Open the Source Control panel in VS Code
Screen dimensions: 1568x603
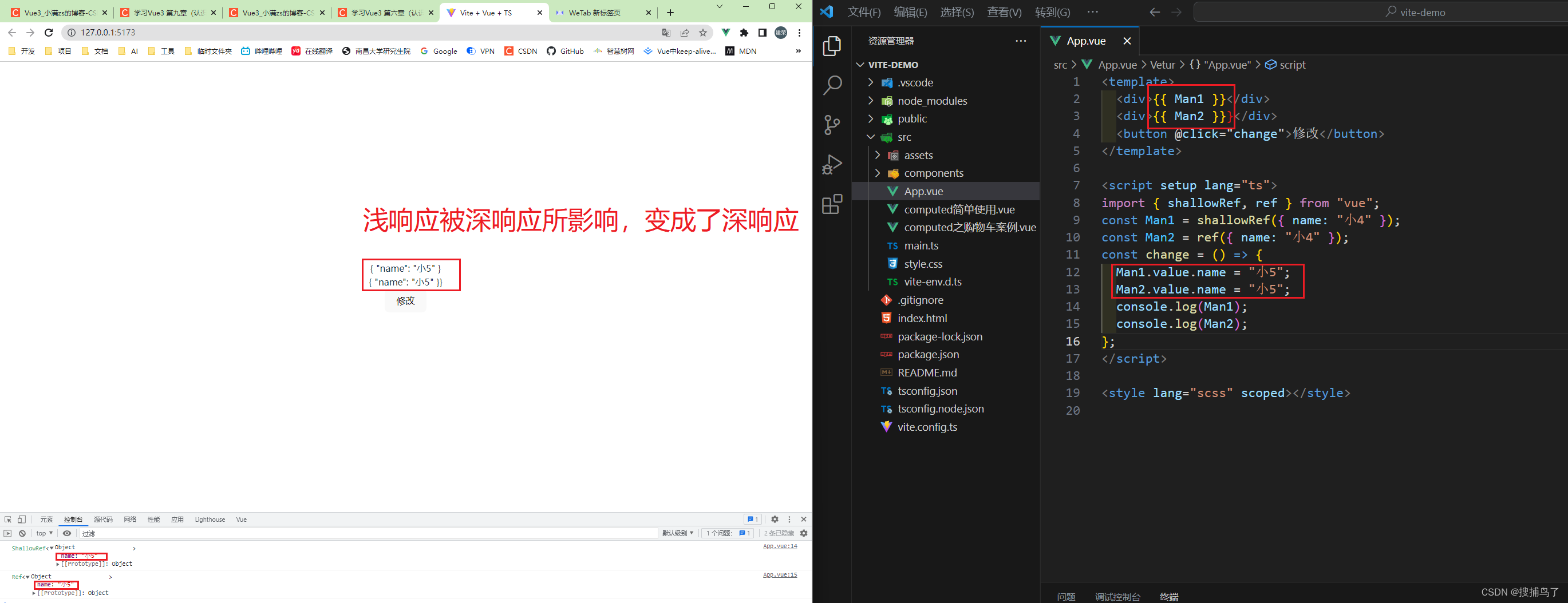click(832, 124)
